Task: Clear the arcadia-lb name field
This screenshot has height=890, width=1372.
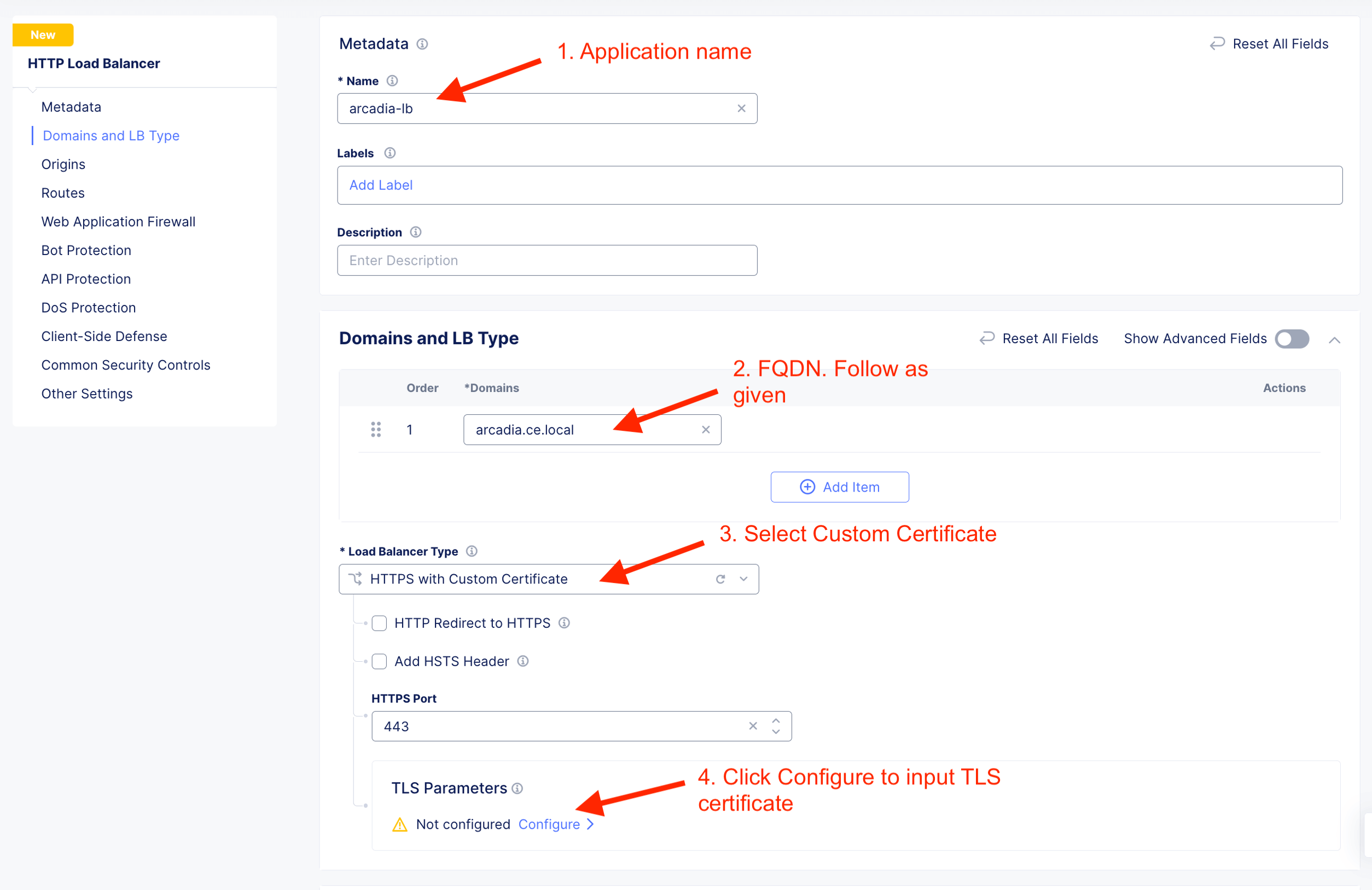Action: tap(741, 108)
